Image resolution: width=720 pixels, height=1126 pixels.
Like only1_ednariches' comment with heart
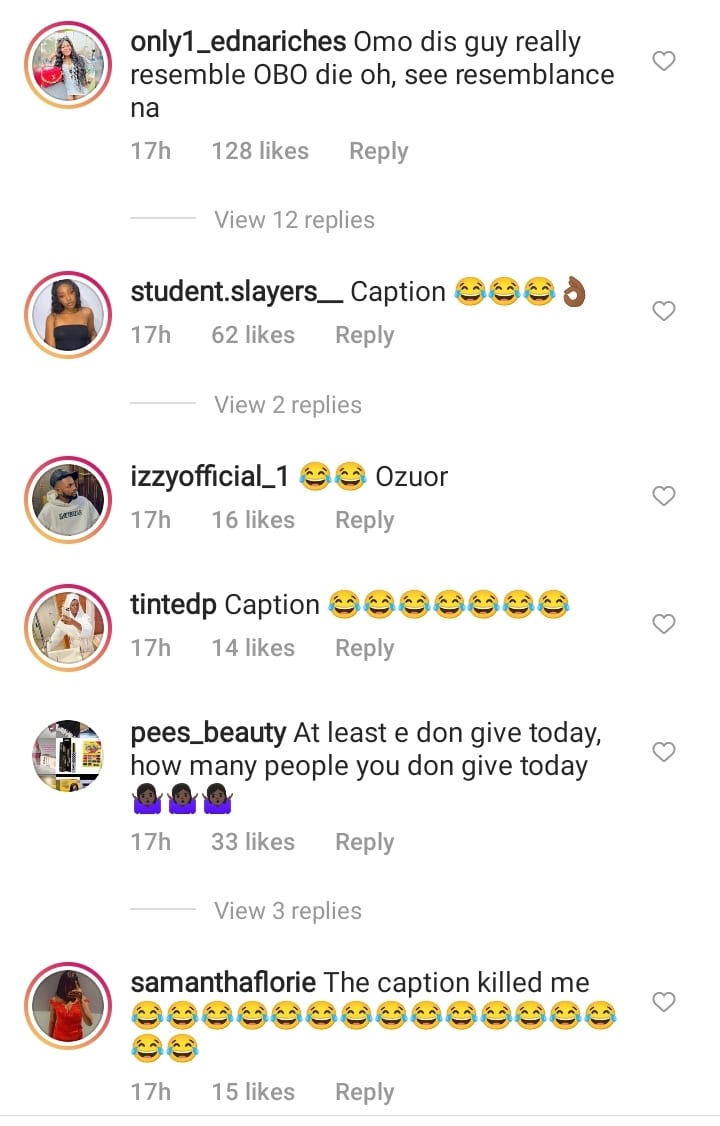664,62
